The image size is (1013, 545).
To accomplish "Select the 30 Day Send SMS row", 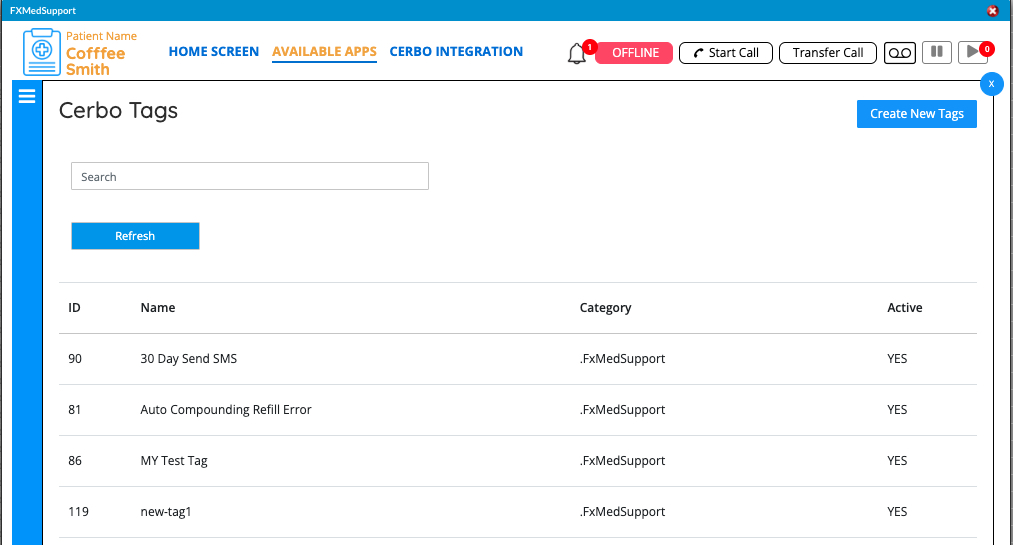I will coord(517,359).
